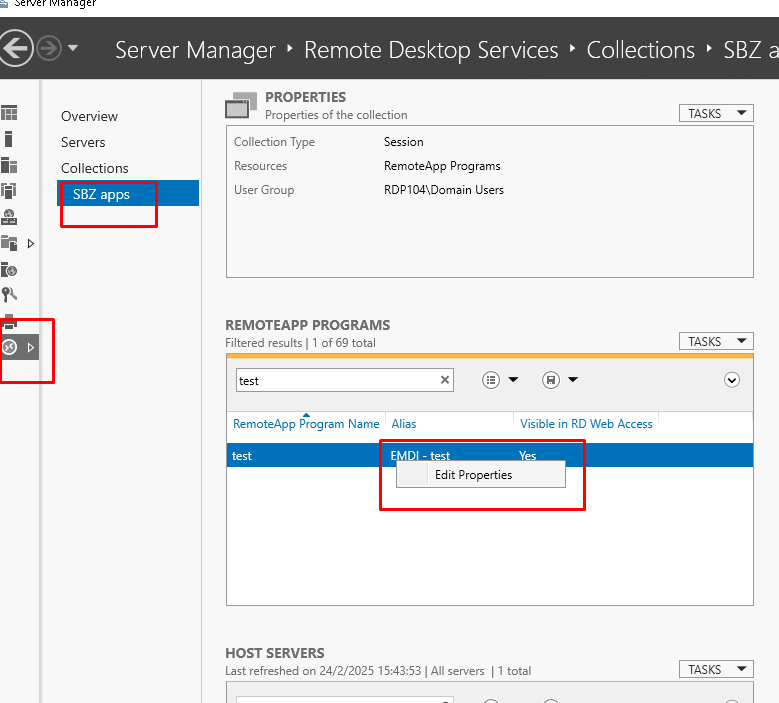Viewport: 779px width, 703px height.
Task: Open the keys icon in sidebar
Action: point(9,295)
